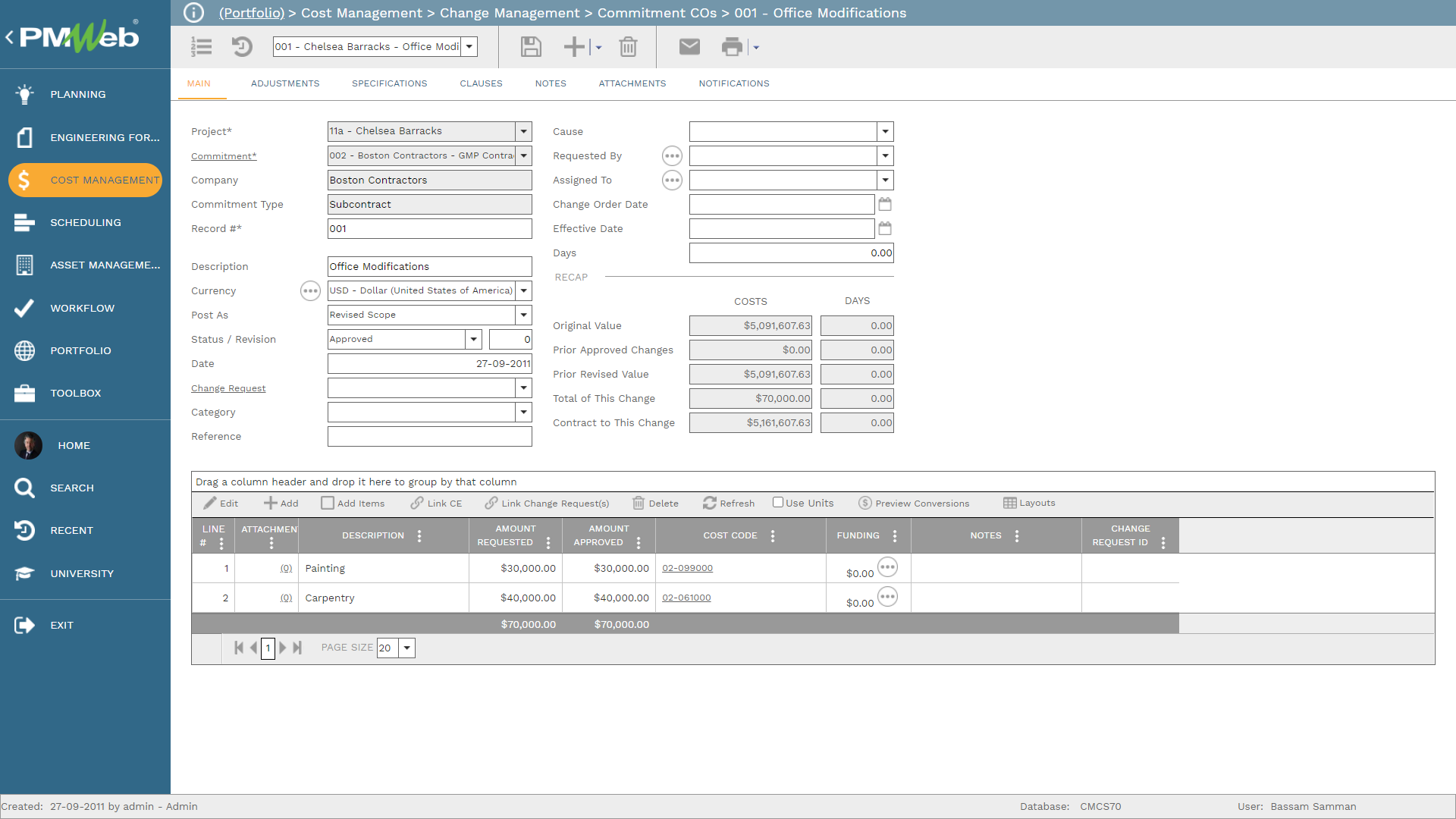Print using the printer icon
This screenshot has height=819, width=1456.
(x=732, y=47)
